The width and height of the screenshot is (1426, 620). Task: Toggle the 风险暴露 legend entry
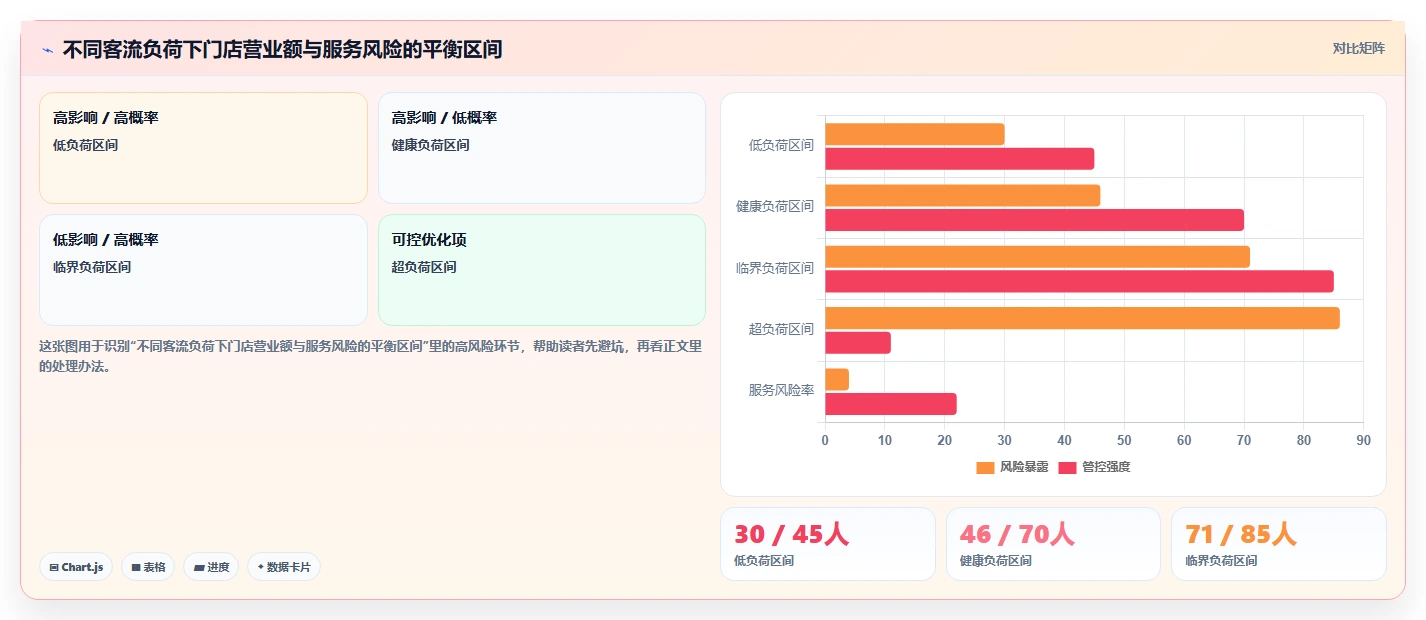point(1012,467)
